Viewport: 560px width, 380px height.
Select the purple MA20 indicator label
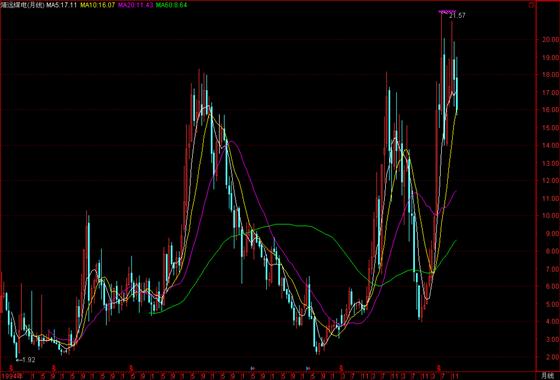(x=136, y=5)
